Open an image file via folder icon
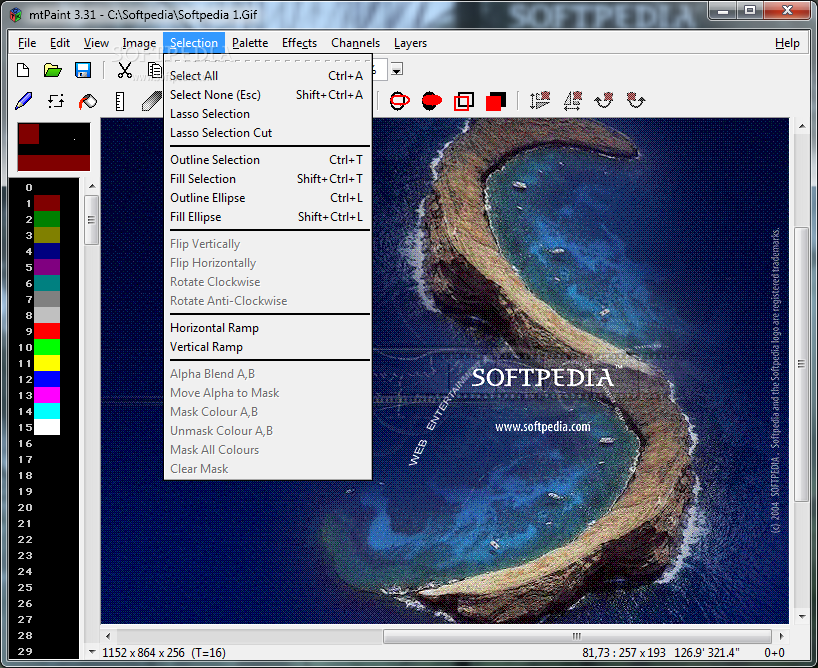The width and height of the screenshot is (818, 668). (x=53, y=70)
